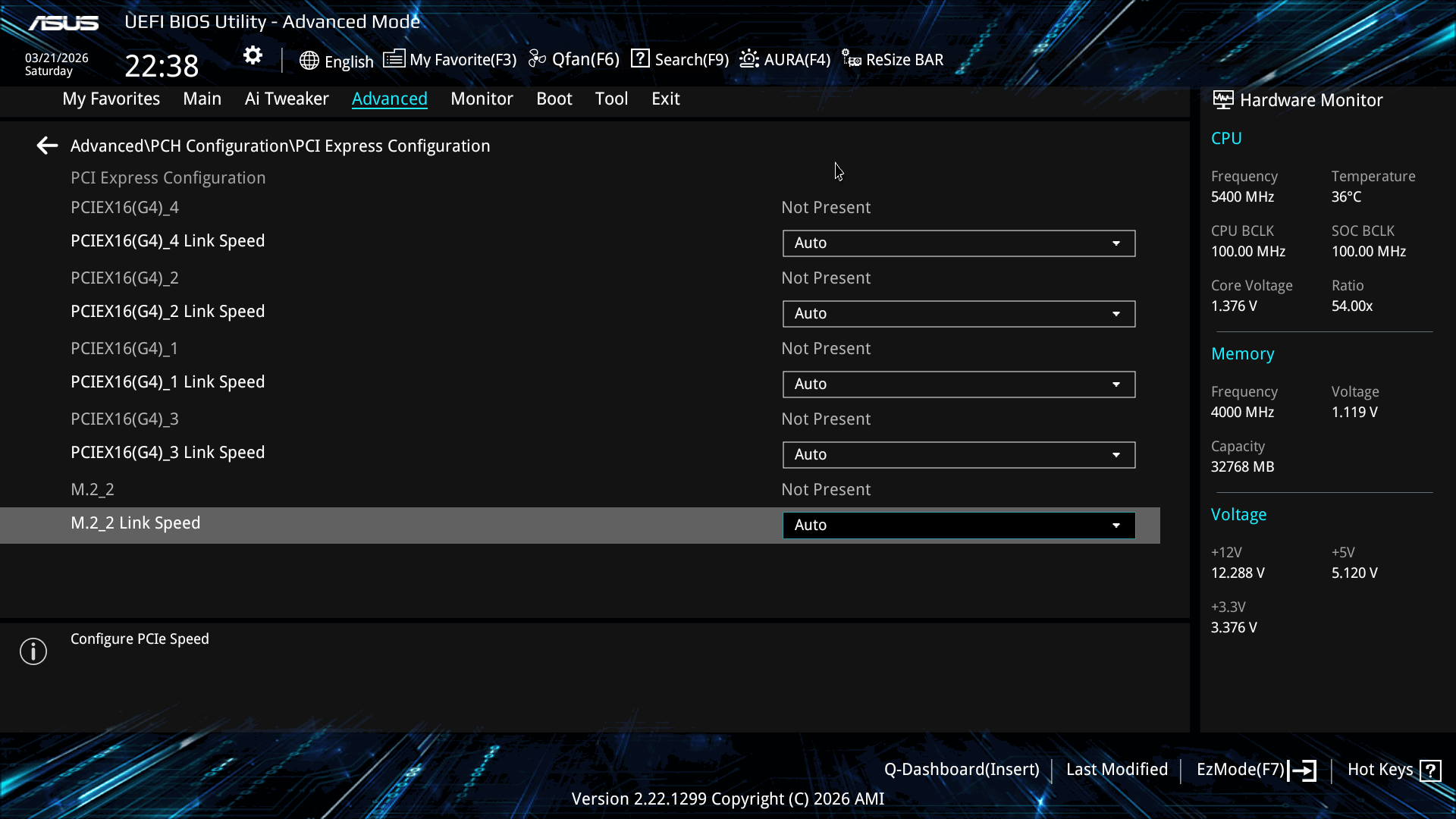Viewport: 1456px width, 819px height.
Task: Click the Search(F9) question icon
Action: point(640,58)
